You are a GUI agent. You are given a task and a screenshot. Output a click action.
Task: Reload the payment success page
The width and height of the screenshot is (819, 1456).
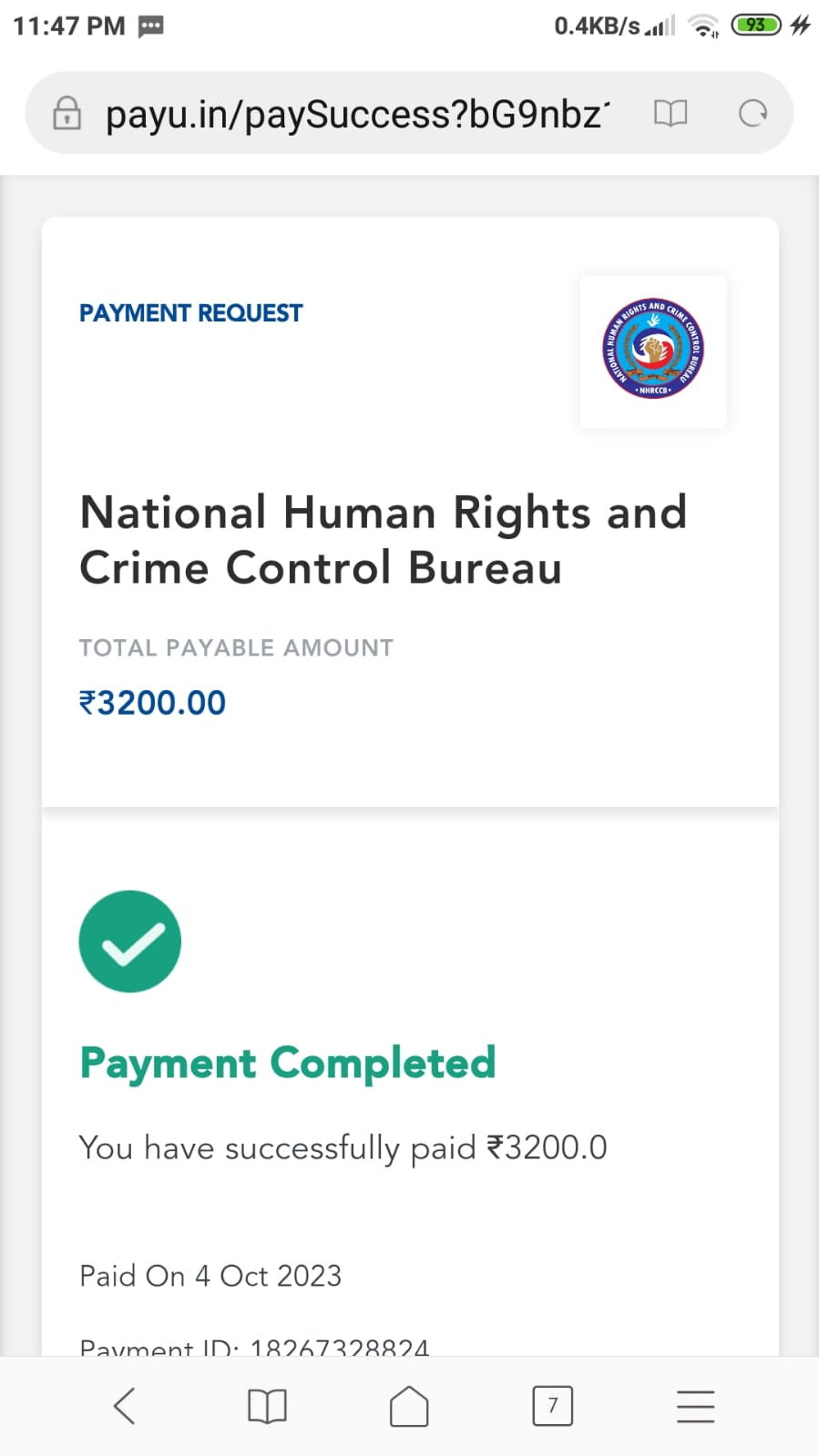click(x=752, y=114)
